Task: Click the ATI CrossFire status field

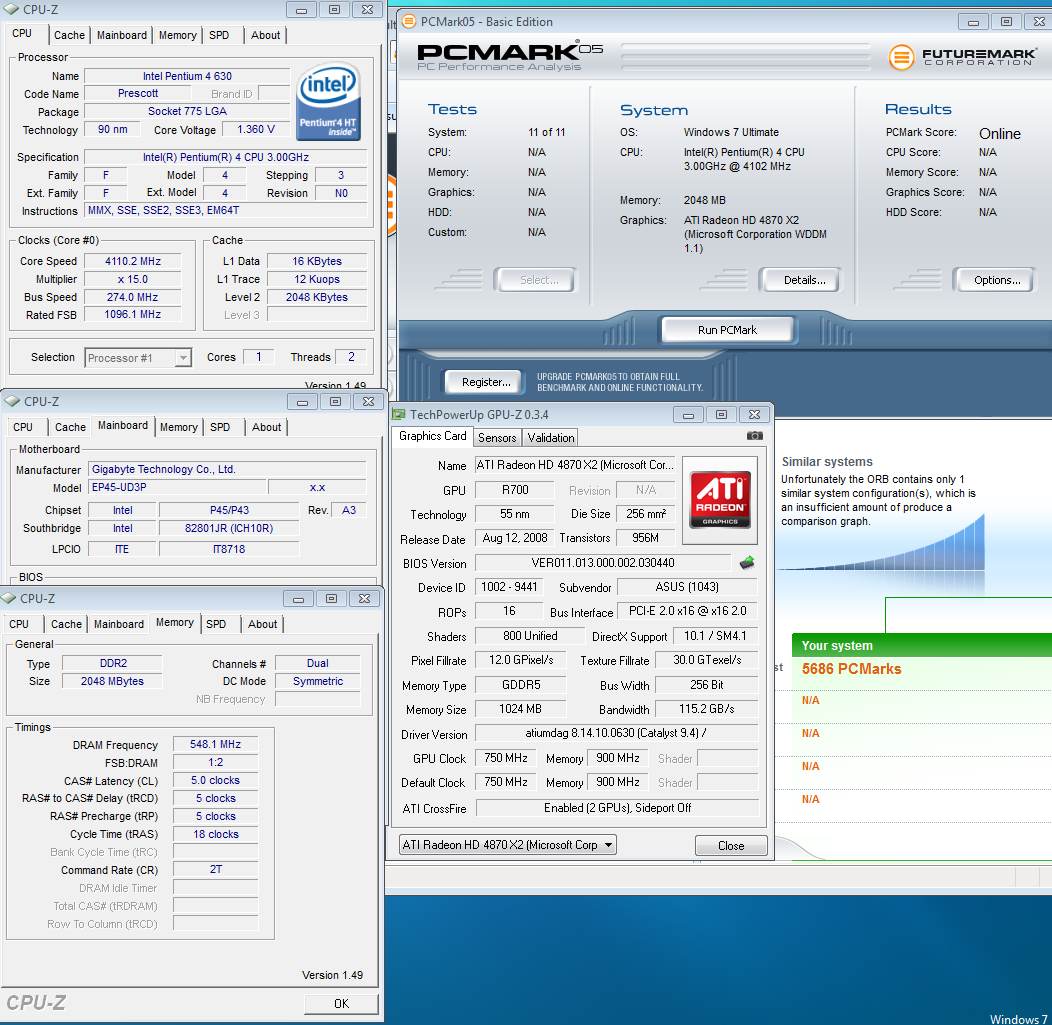Action: pos(617,808)
